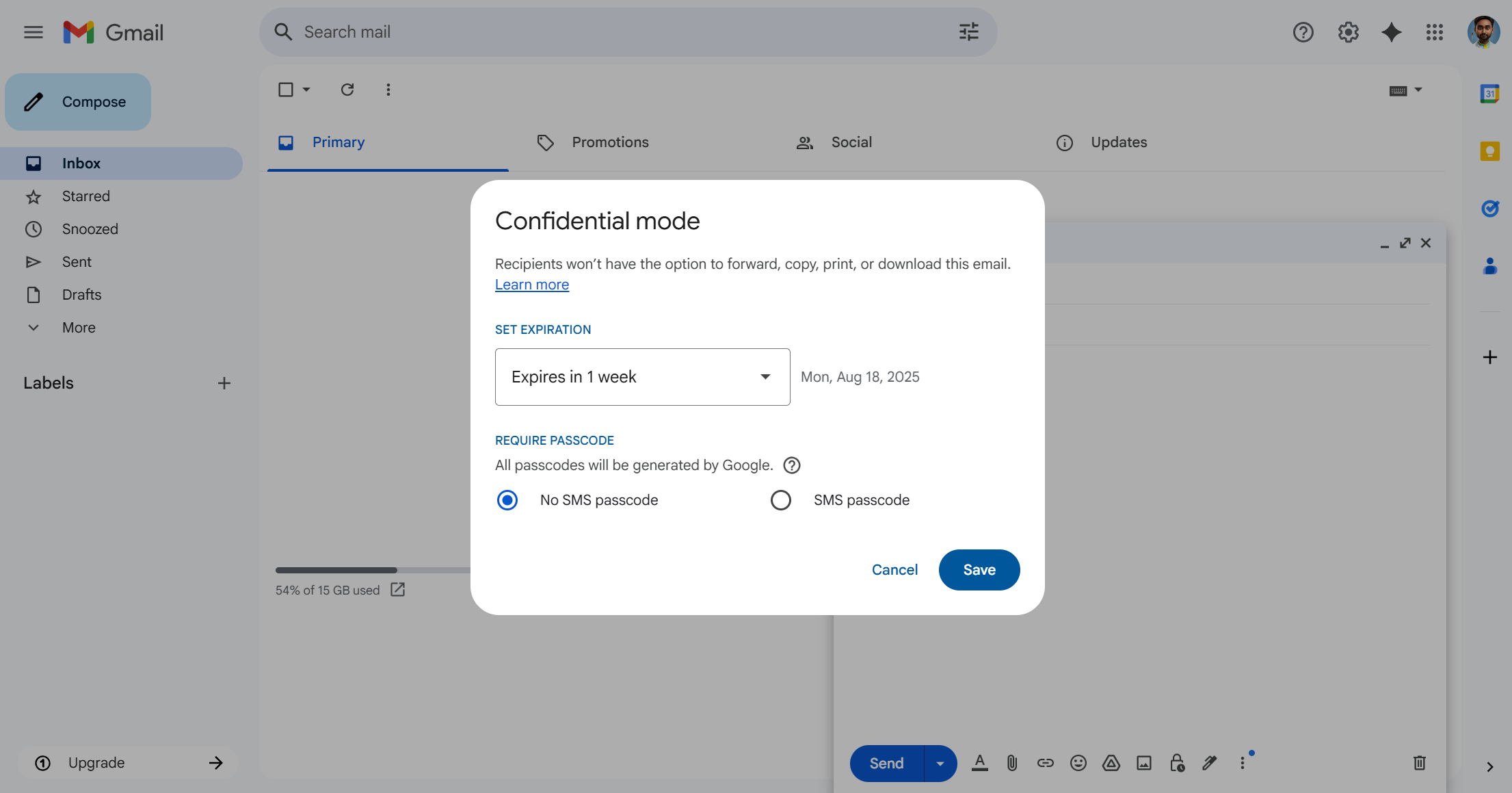
Task: Click the confidential mode lock icon
Action: click(x=1176, y=763)
